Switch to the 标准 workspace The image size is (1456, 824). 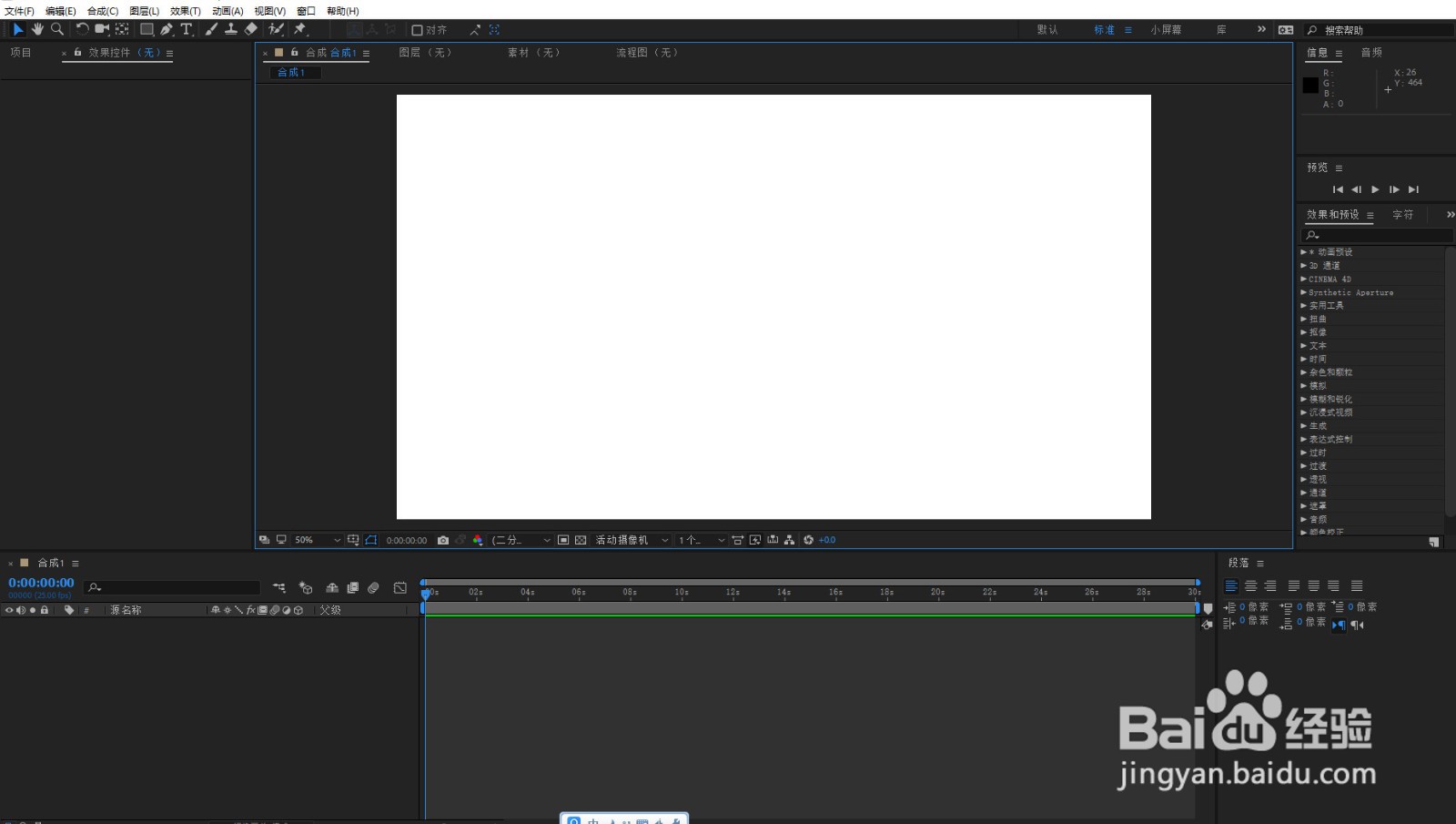coord(1105,30)
